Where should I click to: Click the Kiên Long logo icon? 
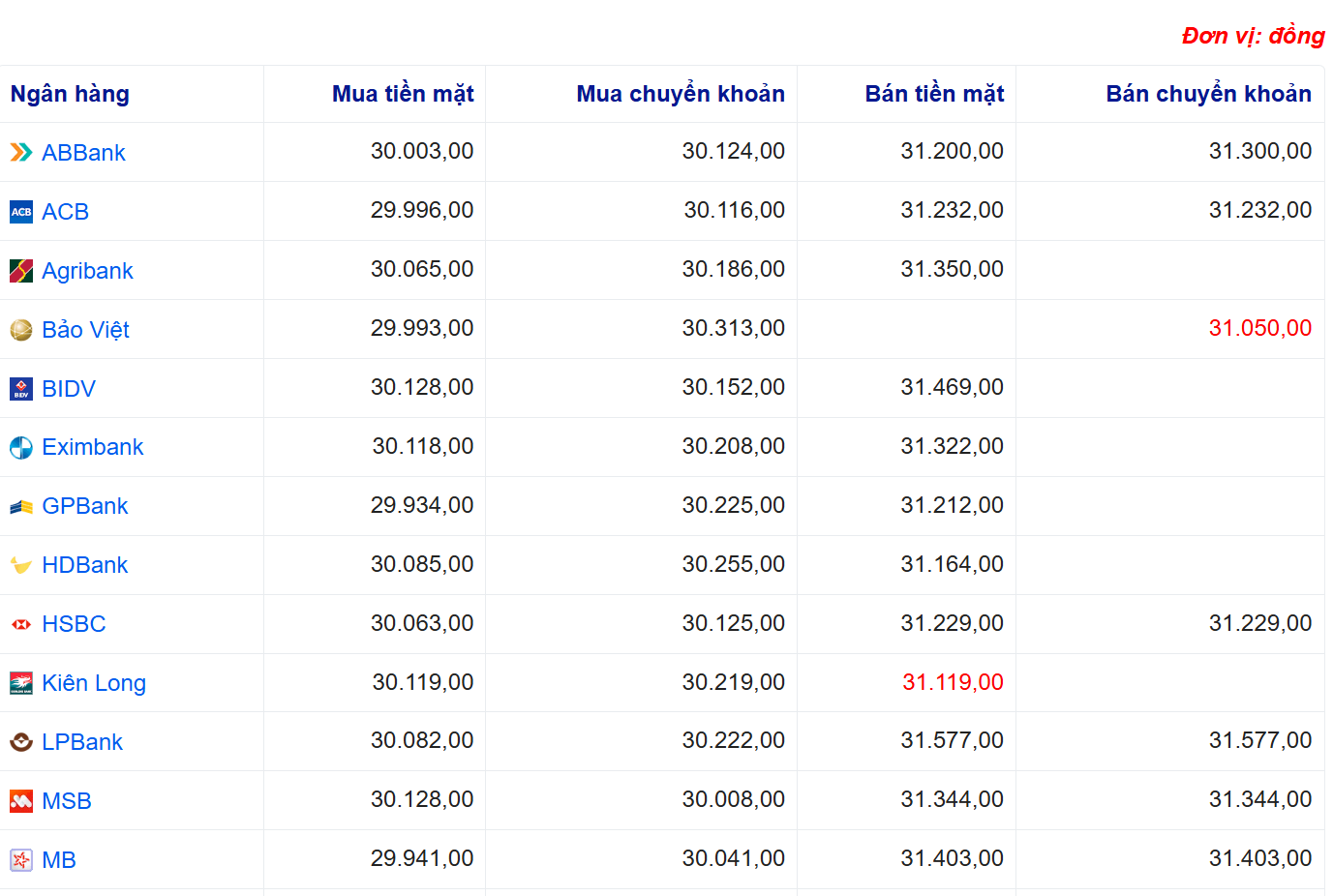pyautogui.click(x=21, y=683)
